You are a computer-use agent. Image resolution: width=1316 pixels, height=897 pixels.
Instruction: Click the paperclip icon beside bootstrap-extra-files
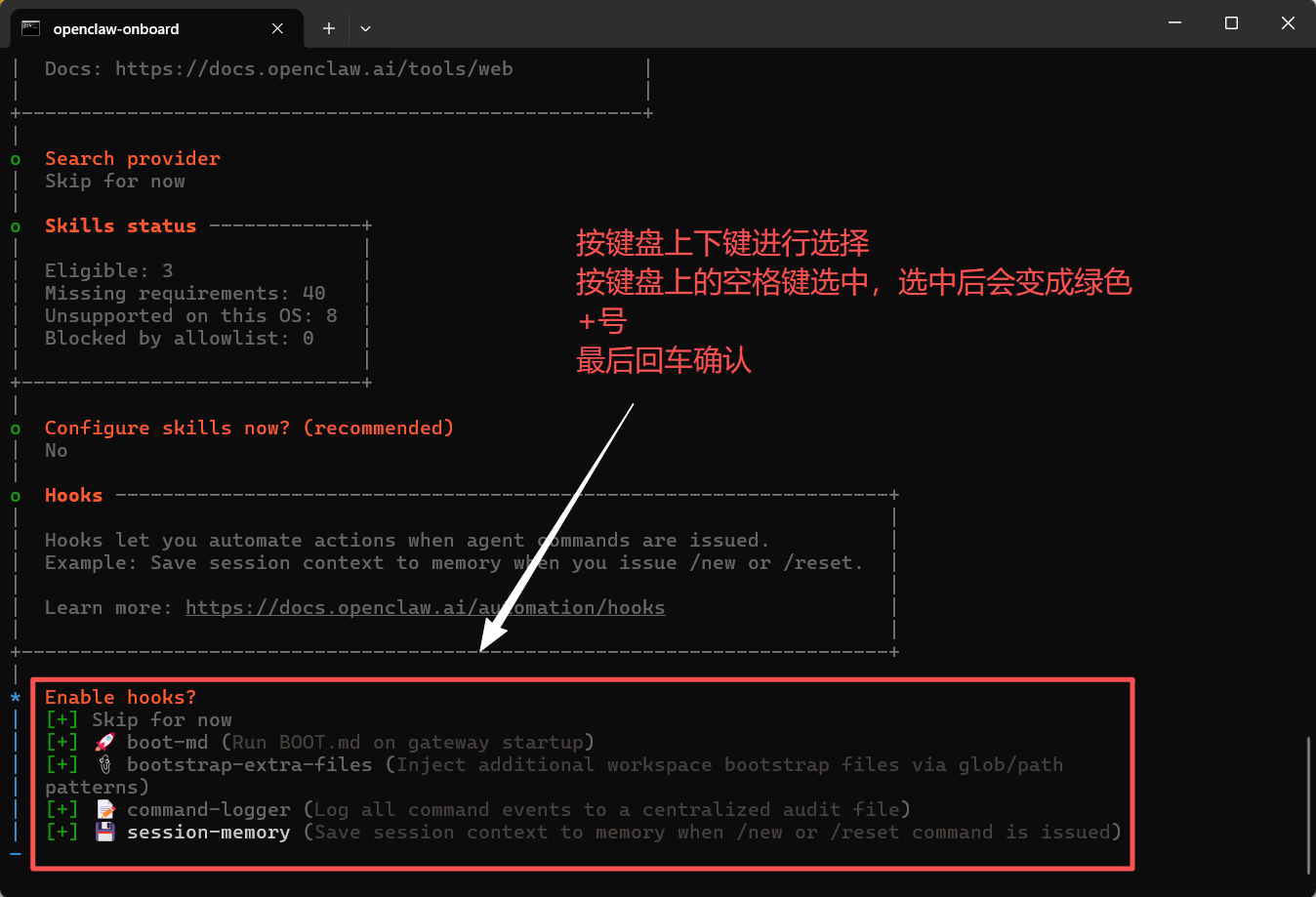pos(104,765)
